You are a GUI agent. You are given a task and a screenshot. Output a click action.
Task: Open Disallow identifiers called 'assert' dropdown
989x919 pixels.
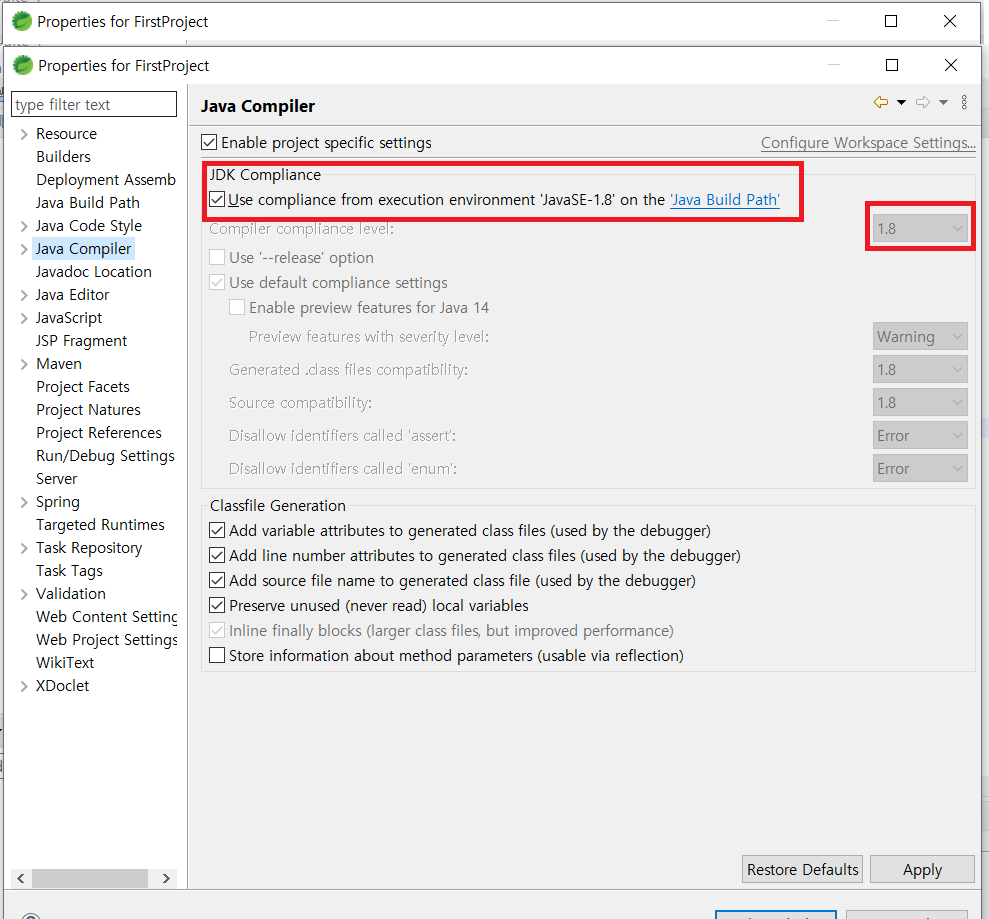click(x=920, y=435)
